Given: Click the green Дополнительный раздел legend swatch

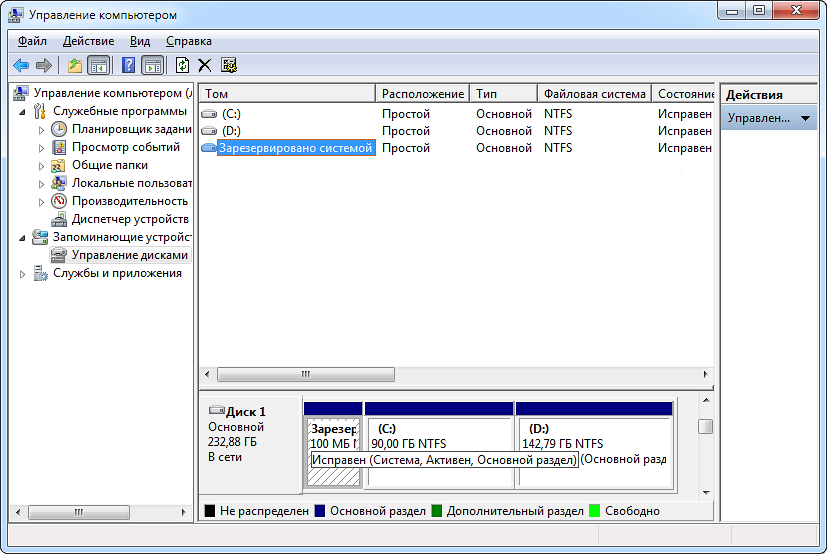Looking at the screenshot, I should pos(437,511).
